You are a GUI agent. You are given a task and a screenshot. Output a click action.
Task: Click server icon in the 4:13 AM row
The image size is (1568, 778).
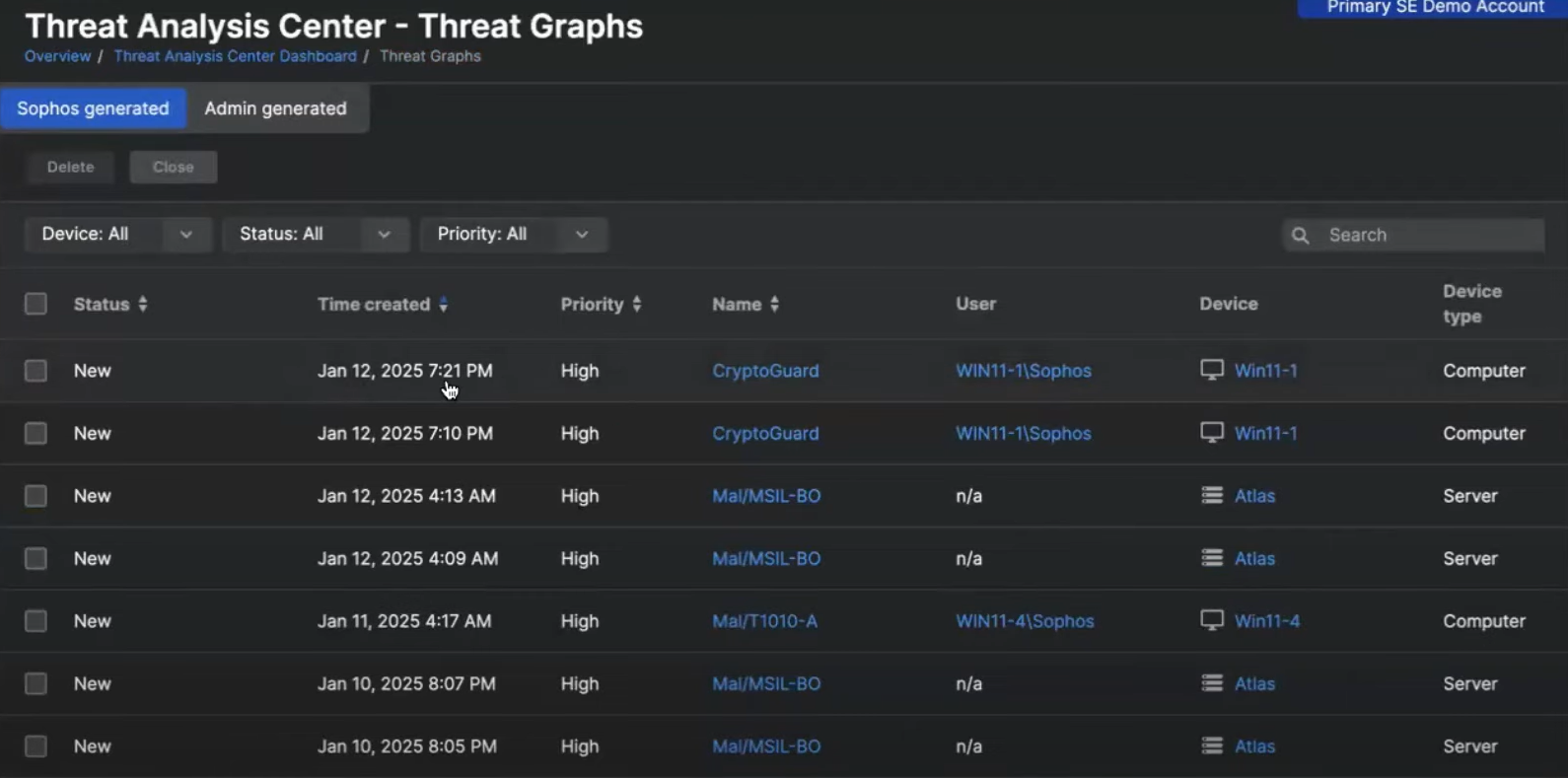click(x=1212, y=495)
